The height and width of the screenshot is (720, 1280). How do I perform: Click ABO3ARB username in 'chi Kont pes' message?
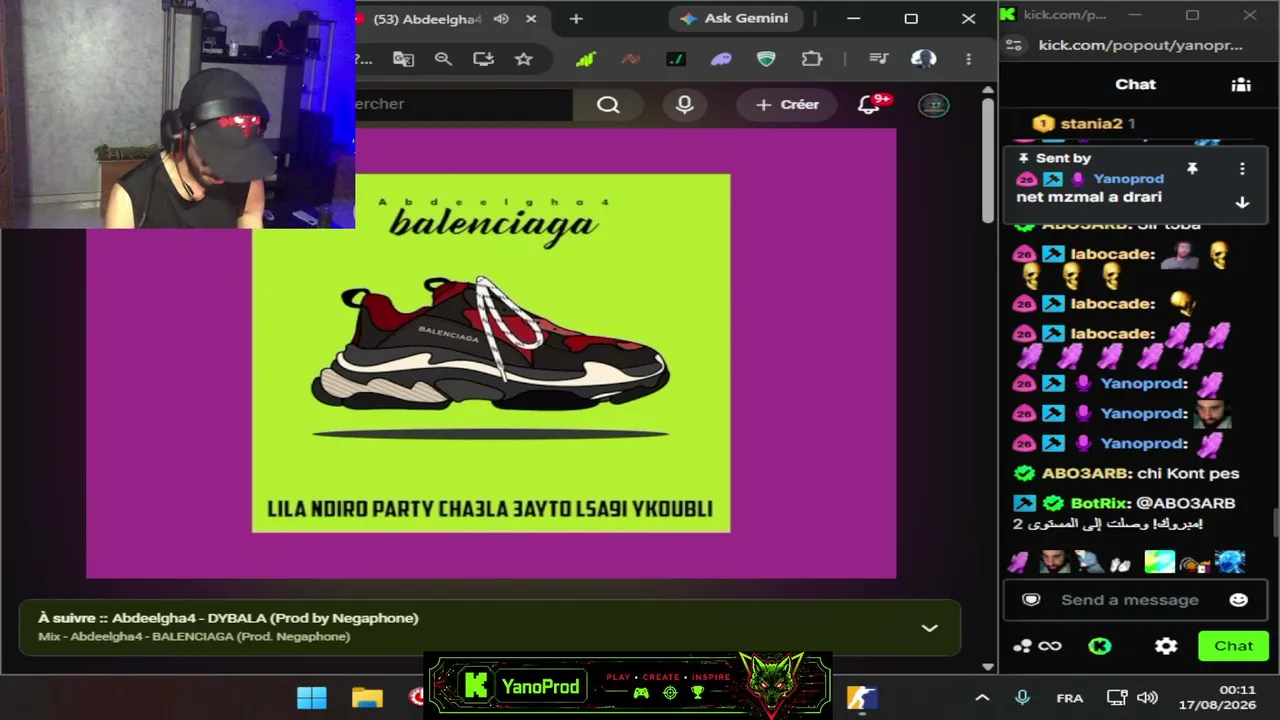coord(1086,473)
